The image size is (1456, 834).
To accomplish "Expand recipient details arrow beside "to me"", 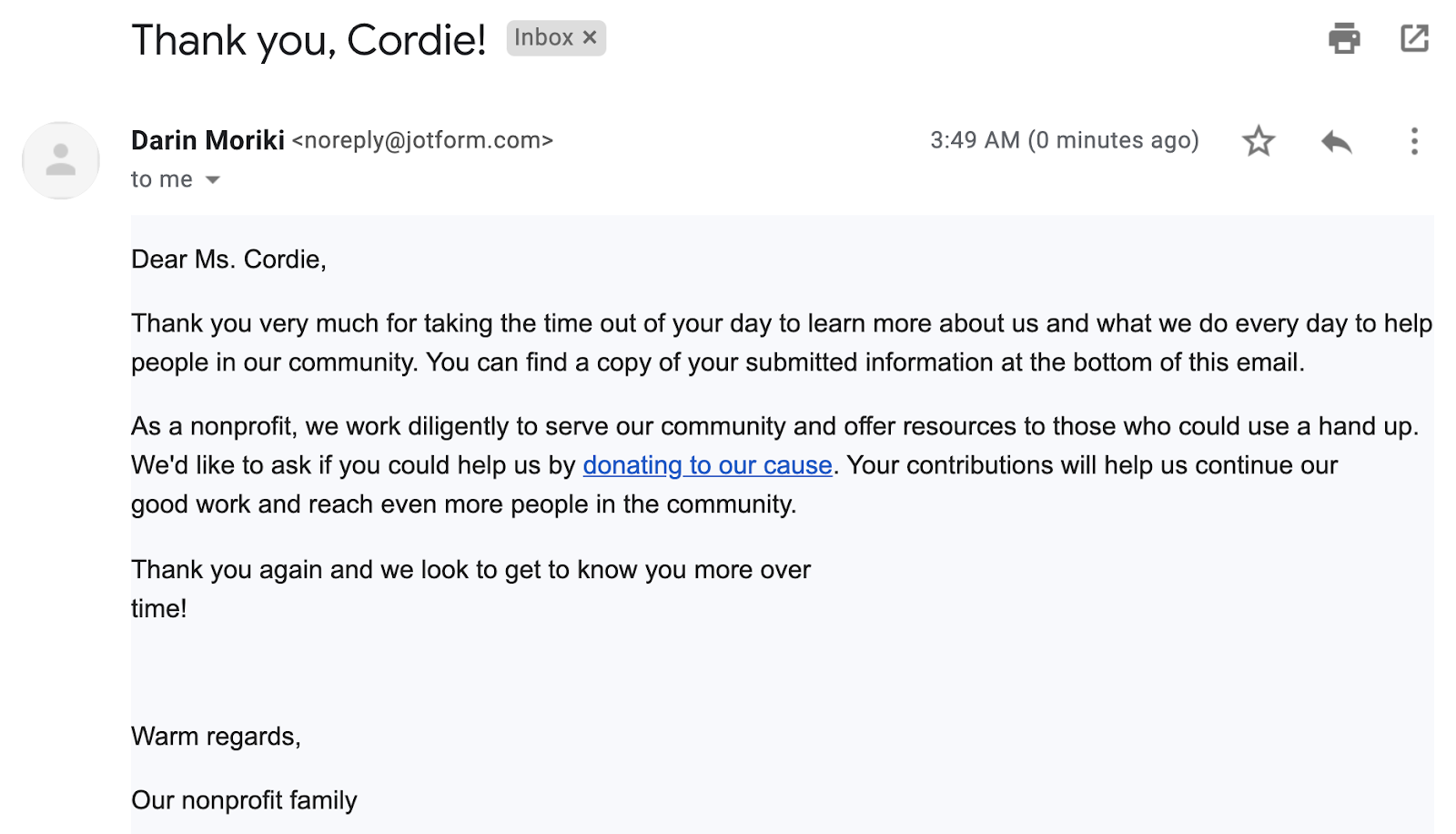I will [x=213, y=180].
